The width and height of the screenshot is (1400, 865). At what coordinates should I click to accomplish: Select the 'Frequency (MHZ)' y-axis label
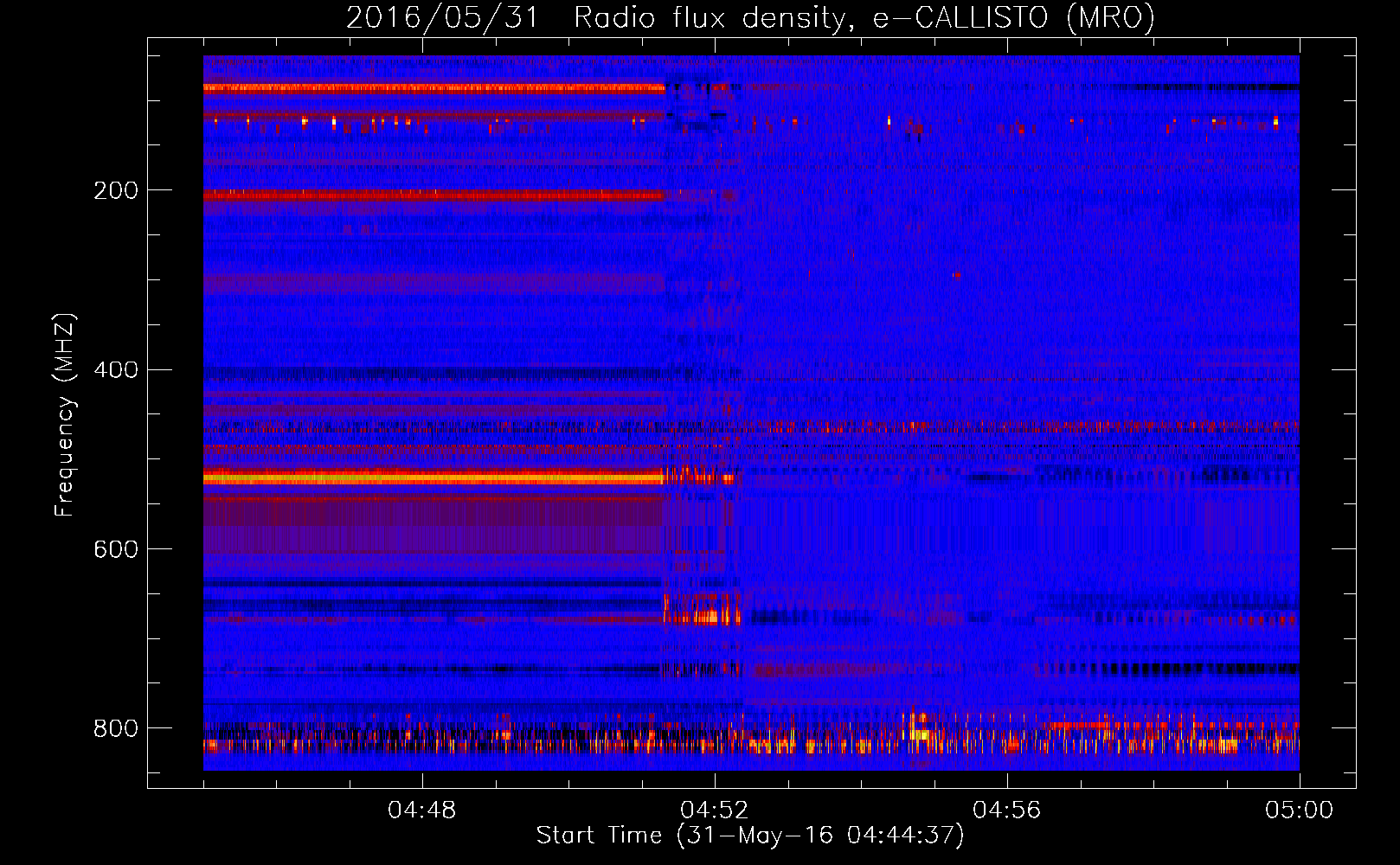[65, 414]
